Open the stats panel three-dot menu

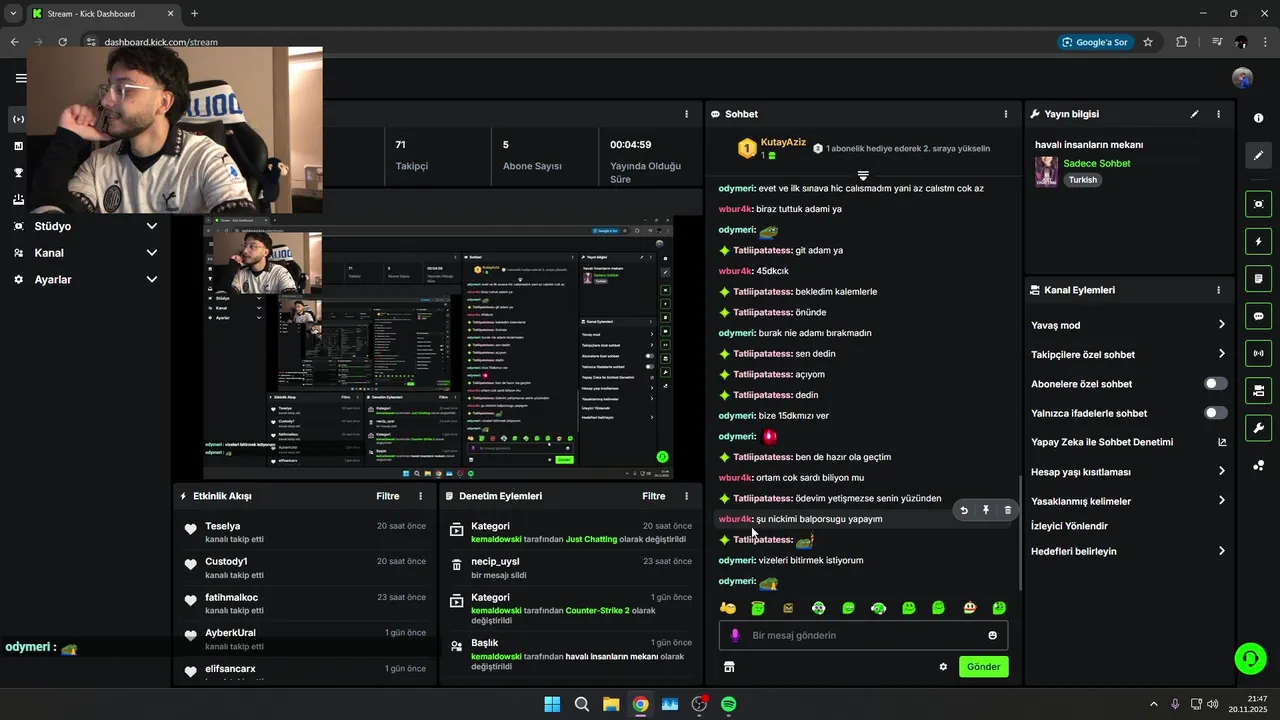coord(686,114)
